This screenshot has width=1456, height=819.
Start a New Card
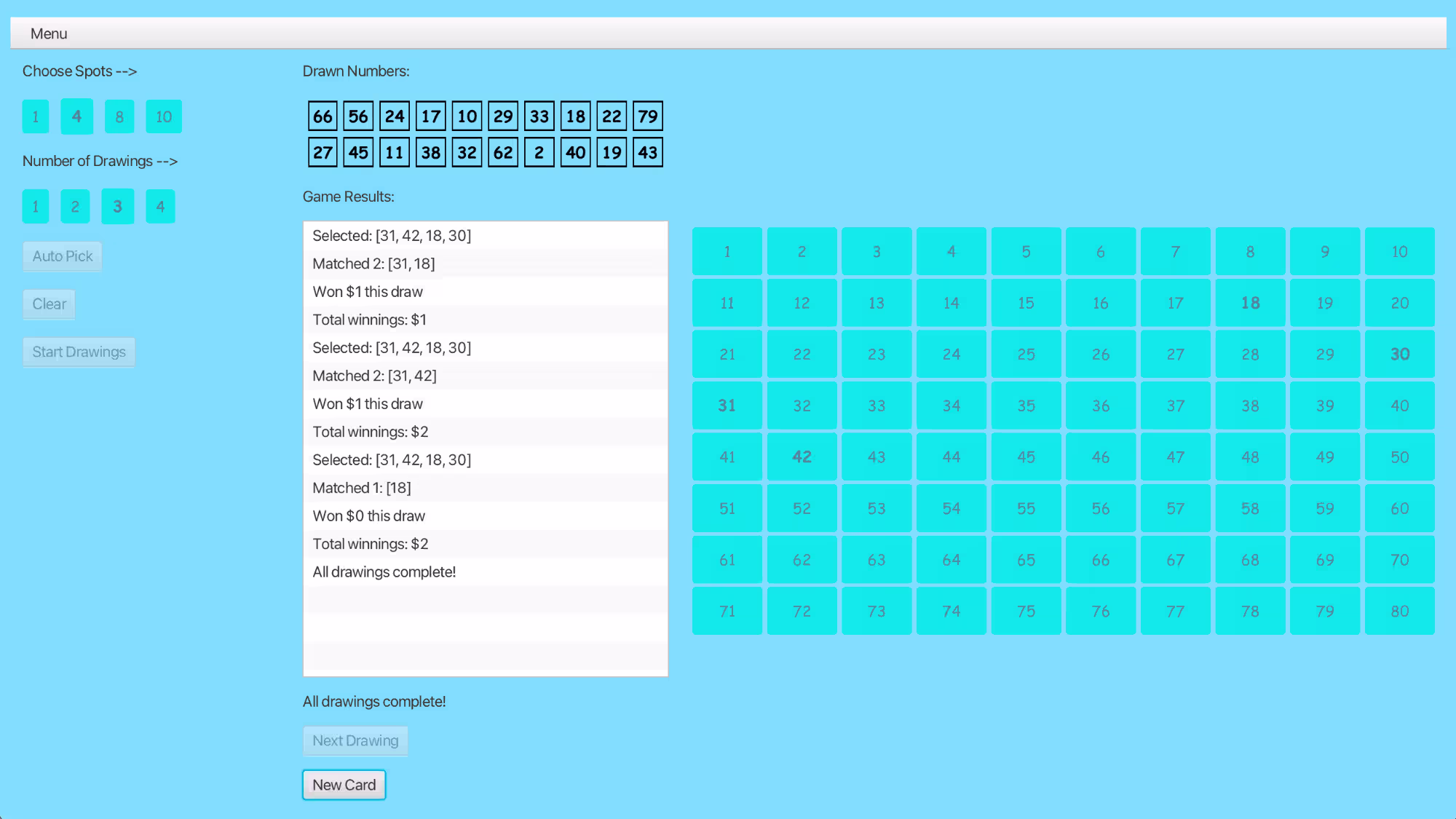pyautogui.click(x=344, y=785)
